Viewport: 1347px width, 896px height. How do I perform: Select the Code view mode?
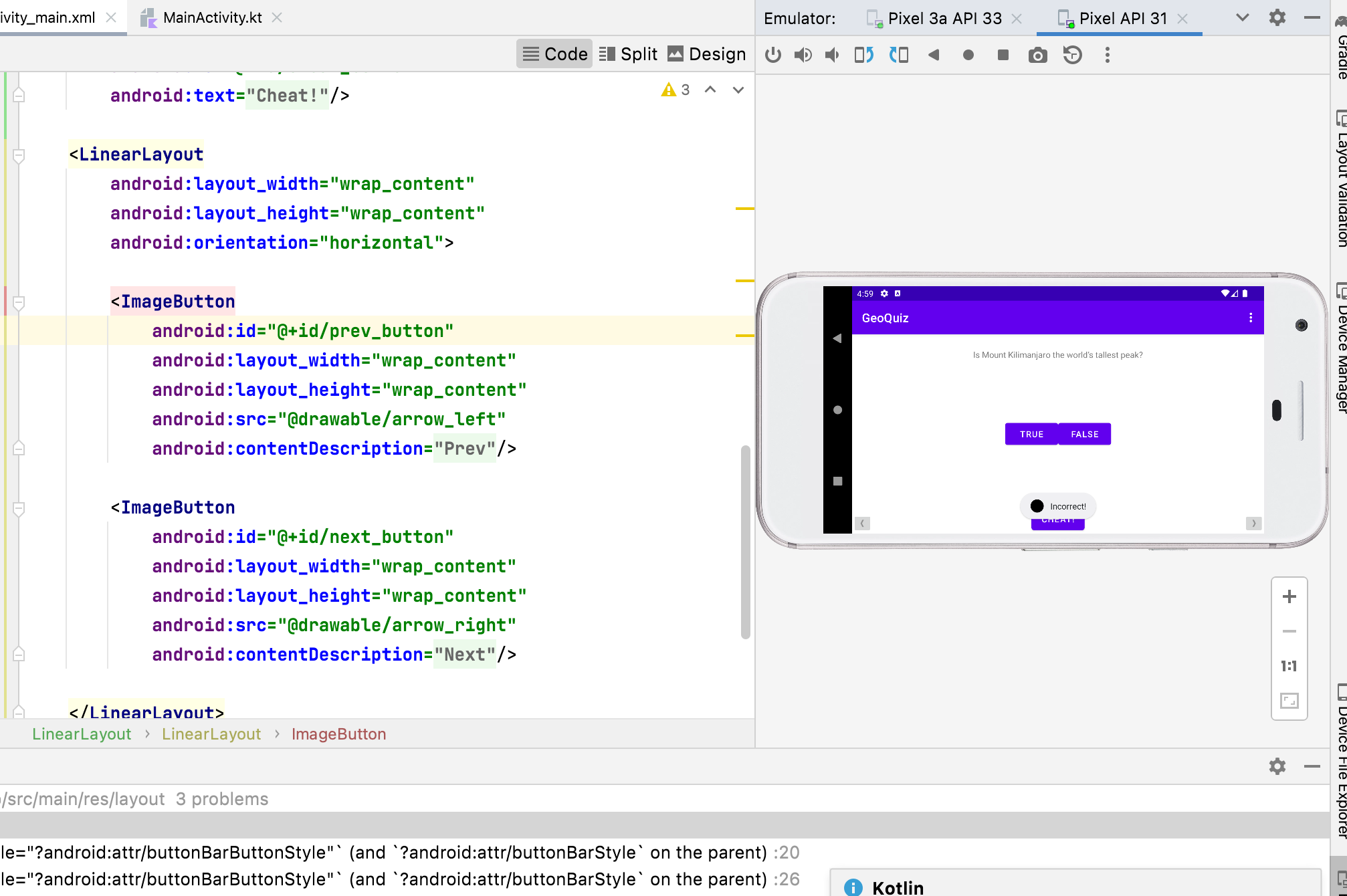[554, 54]
